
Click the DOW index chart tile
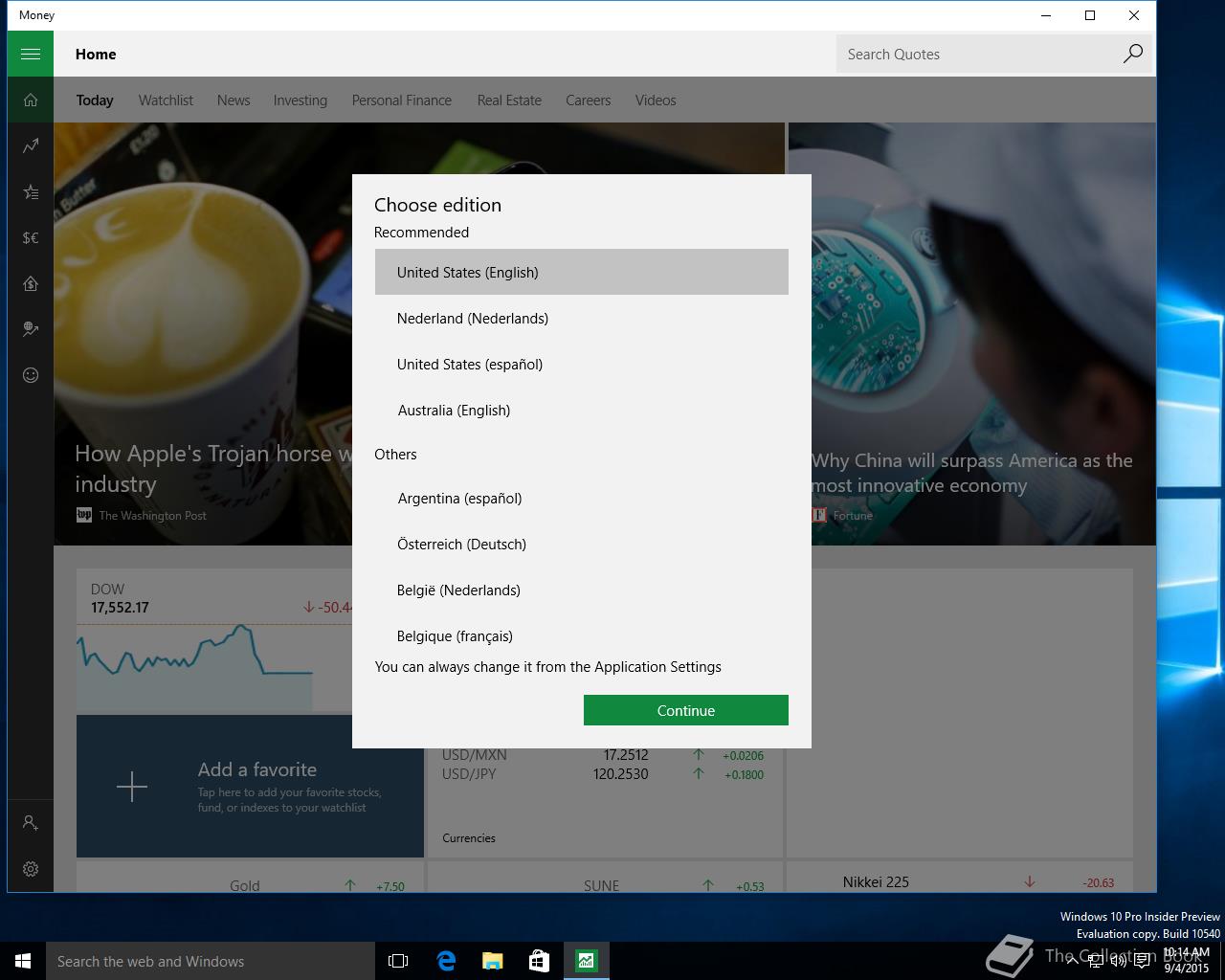click(x=214, y=641)
